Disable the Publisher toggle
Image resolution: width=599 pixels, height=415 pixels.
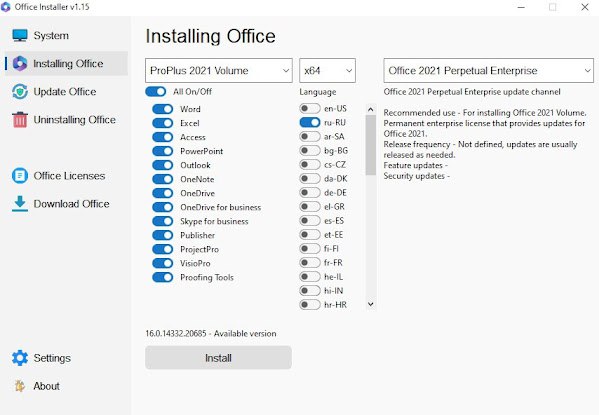tap(163, 235)
